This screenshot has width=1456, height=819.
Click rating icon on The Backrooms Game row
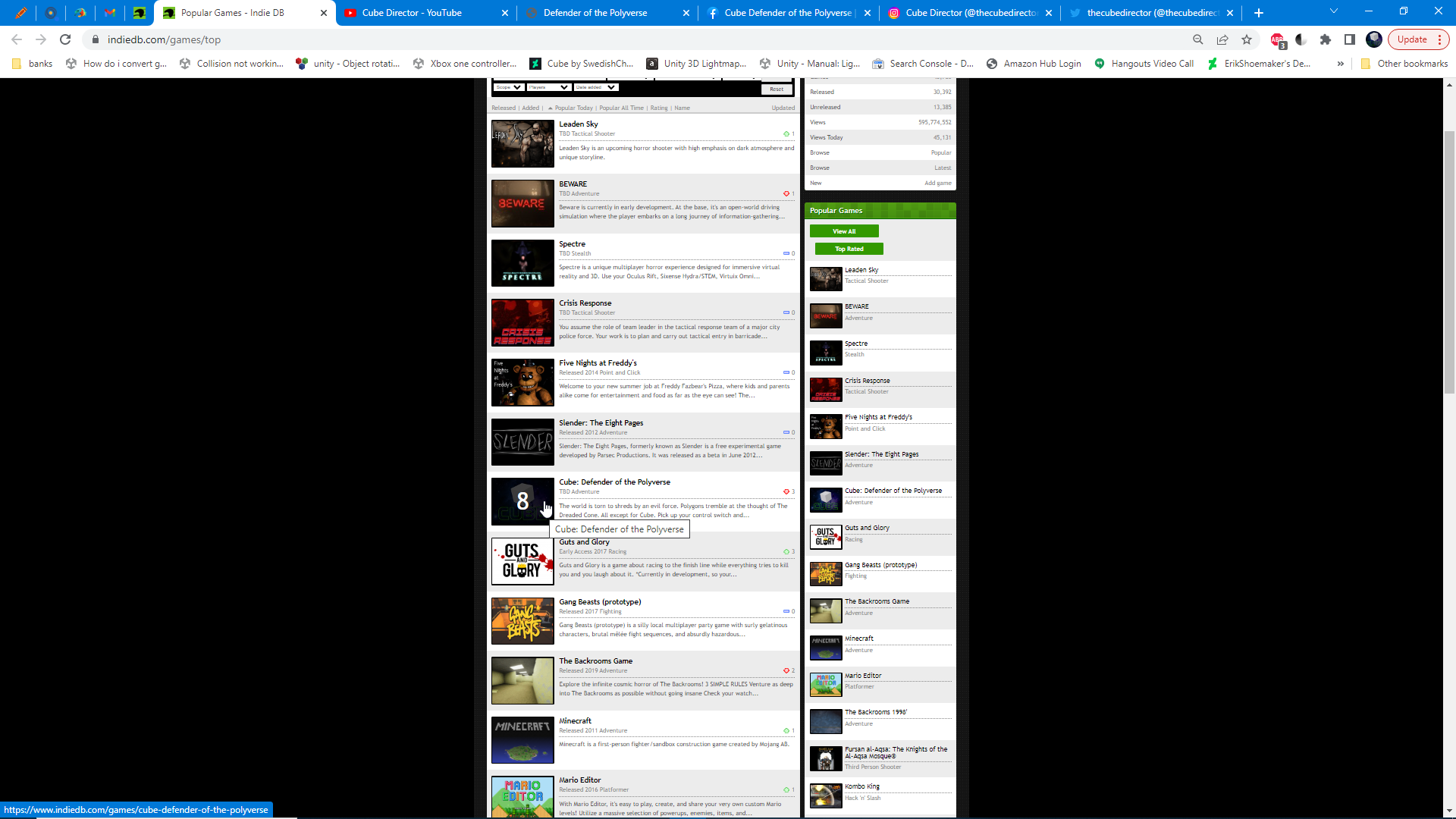pos(786,670)
